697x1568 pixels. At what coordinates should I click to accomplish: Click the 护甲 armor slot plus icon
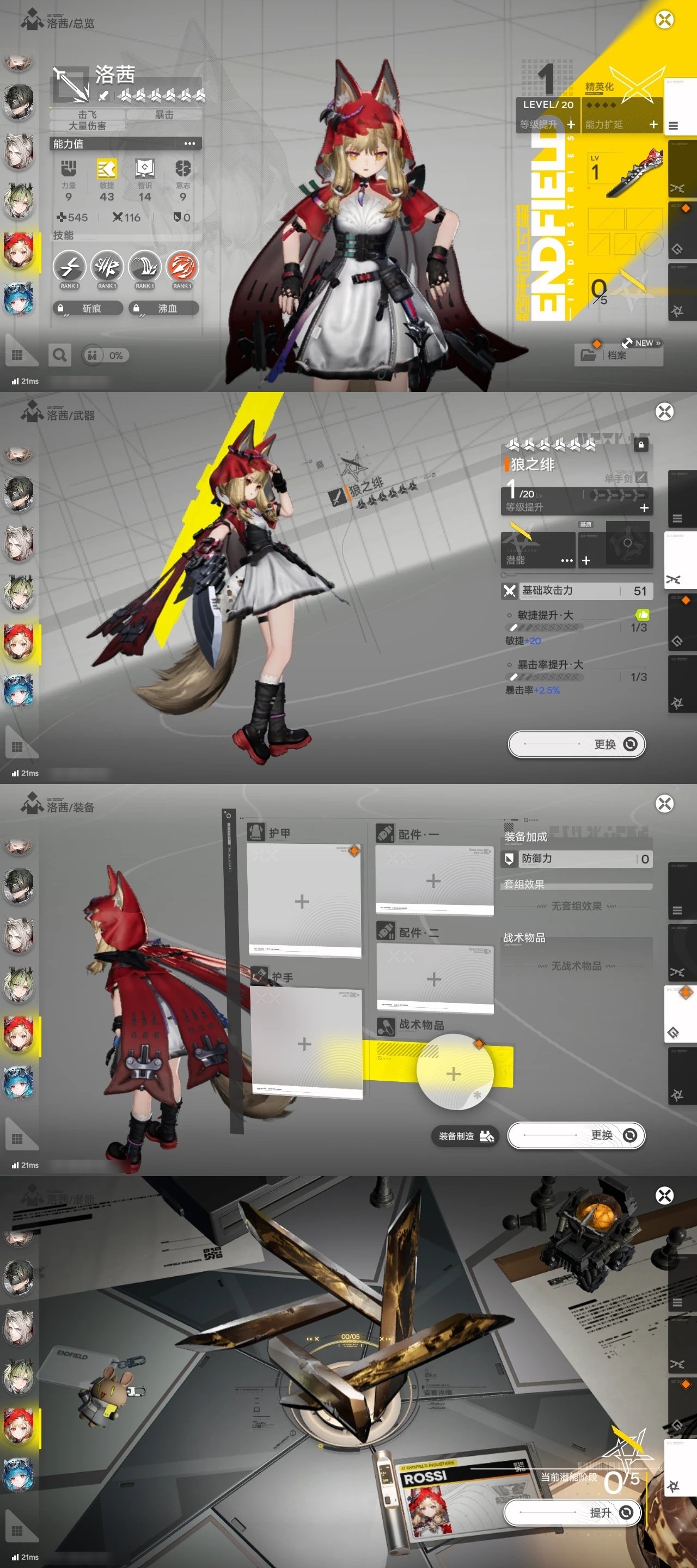[302, 901]
